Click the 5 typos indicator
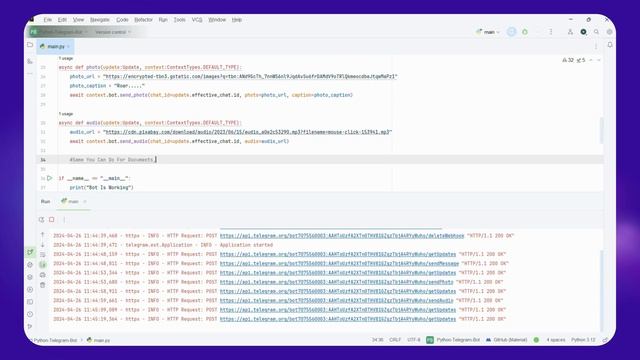640x360 pixels. (x=581, y=60)
